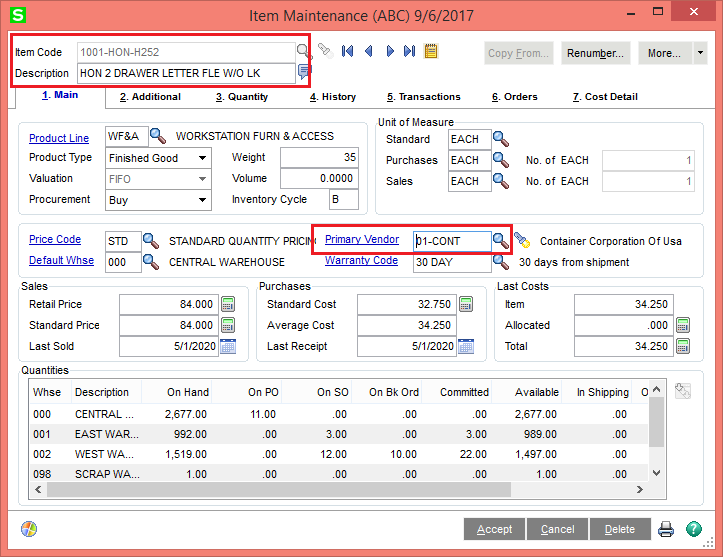
Task: Open calculator for Standard Price
Action: 228,325
